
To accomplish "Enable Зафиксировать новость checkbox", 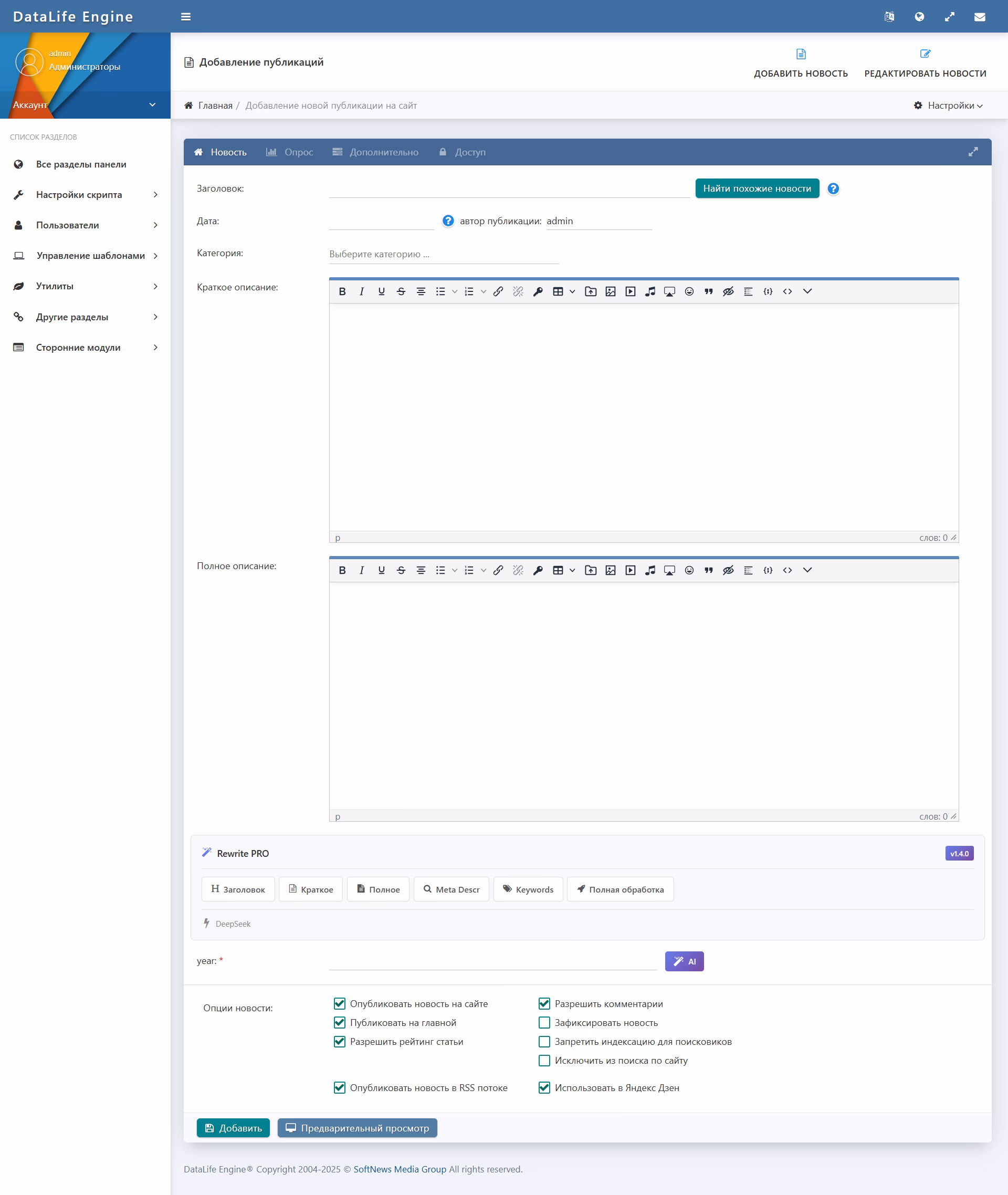I will 544,1022.
